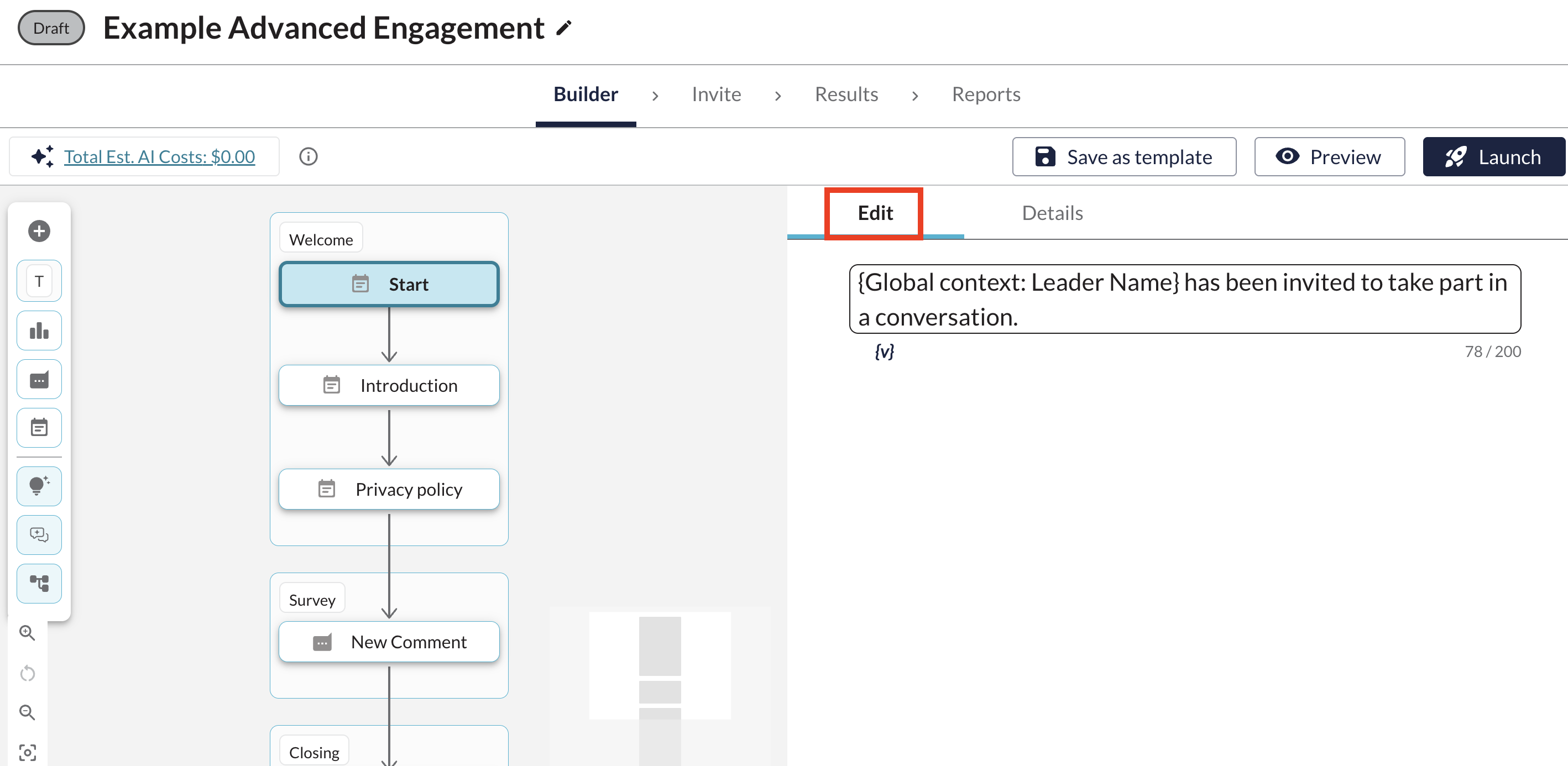Image resolution: width=1568 pixels, height=766 pixels.
Task: Switch to the Details tab
Action: click(x=1053, y=213)
